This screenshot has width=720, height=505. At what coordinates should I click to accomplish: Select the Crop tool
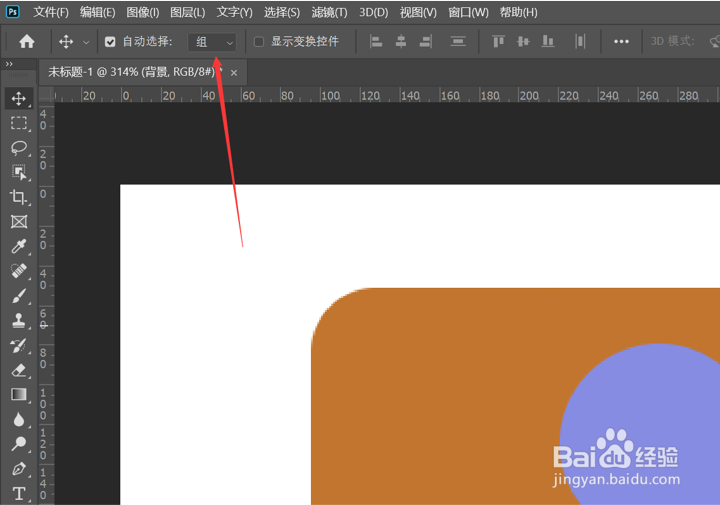pyautogui.click(x=19, y=197)
